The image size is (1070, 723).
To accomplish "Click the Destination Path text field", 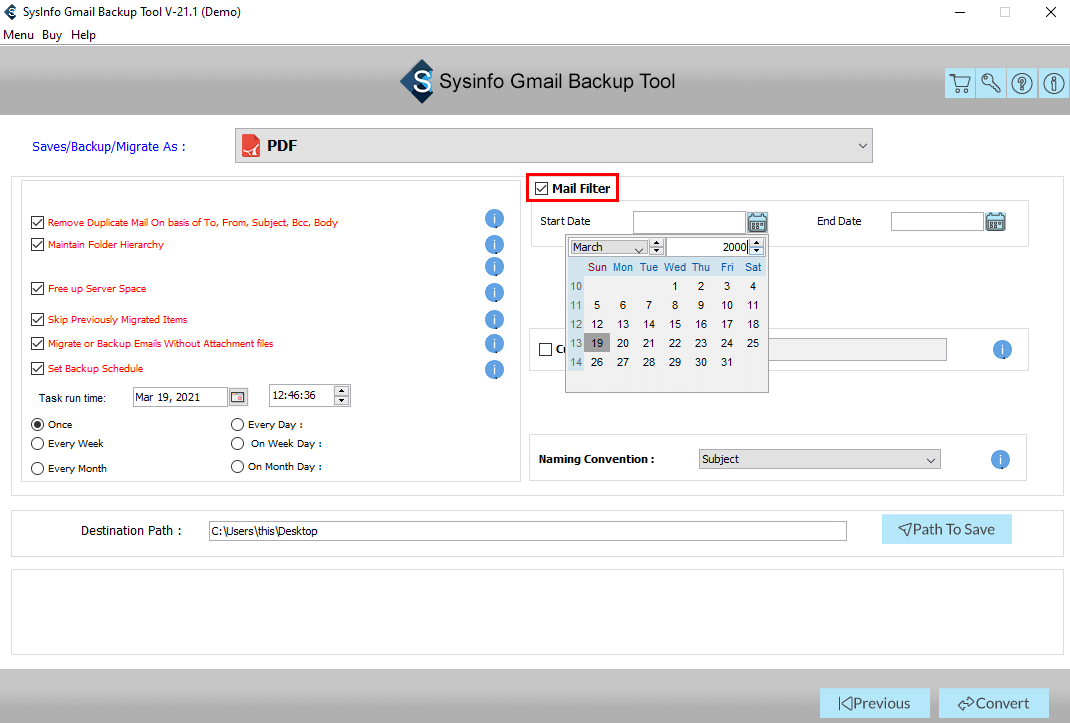I will coord(527,531).
